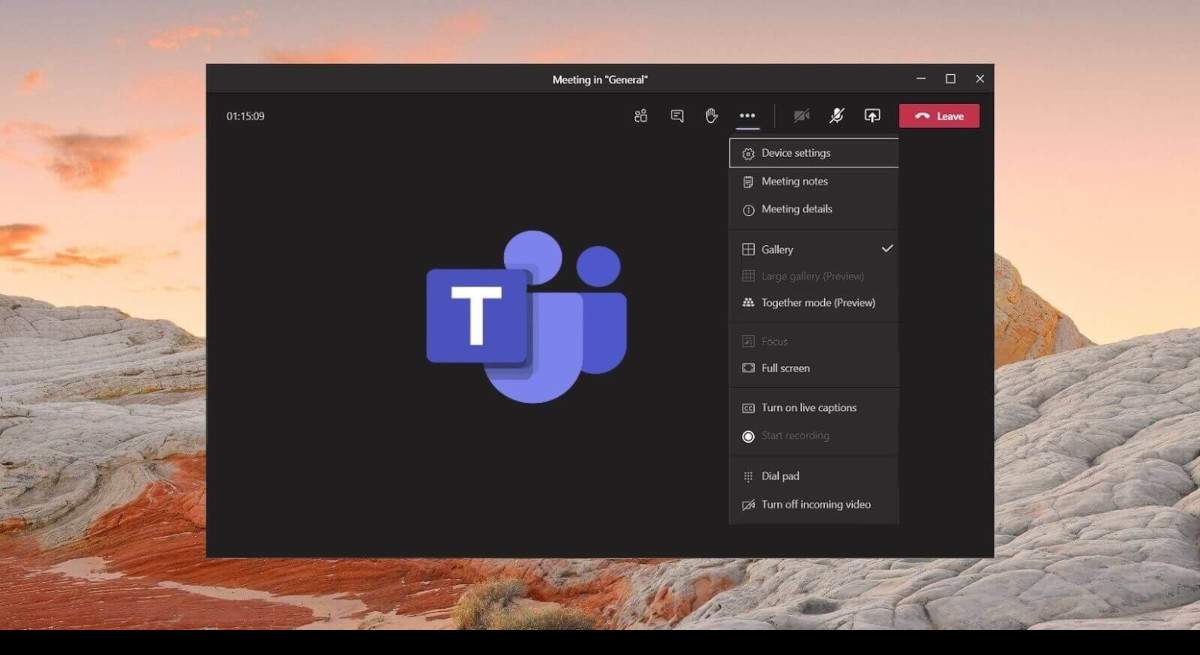
Task: Close the Teams meeting window
Action: coord(980,79)
